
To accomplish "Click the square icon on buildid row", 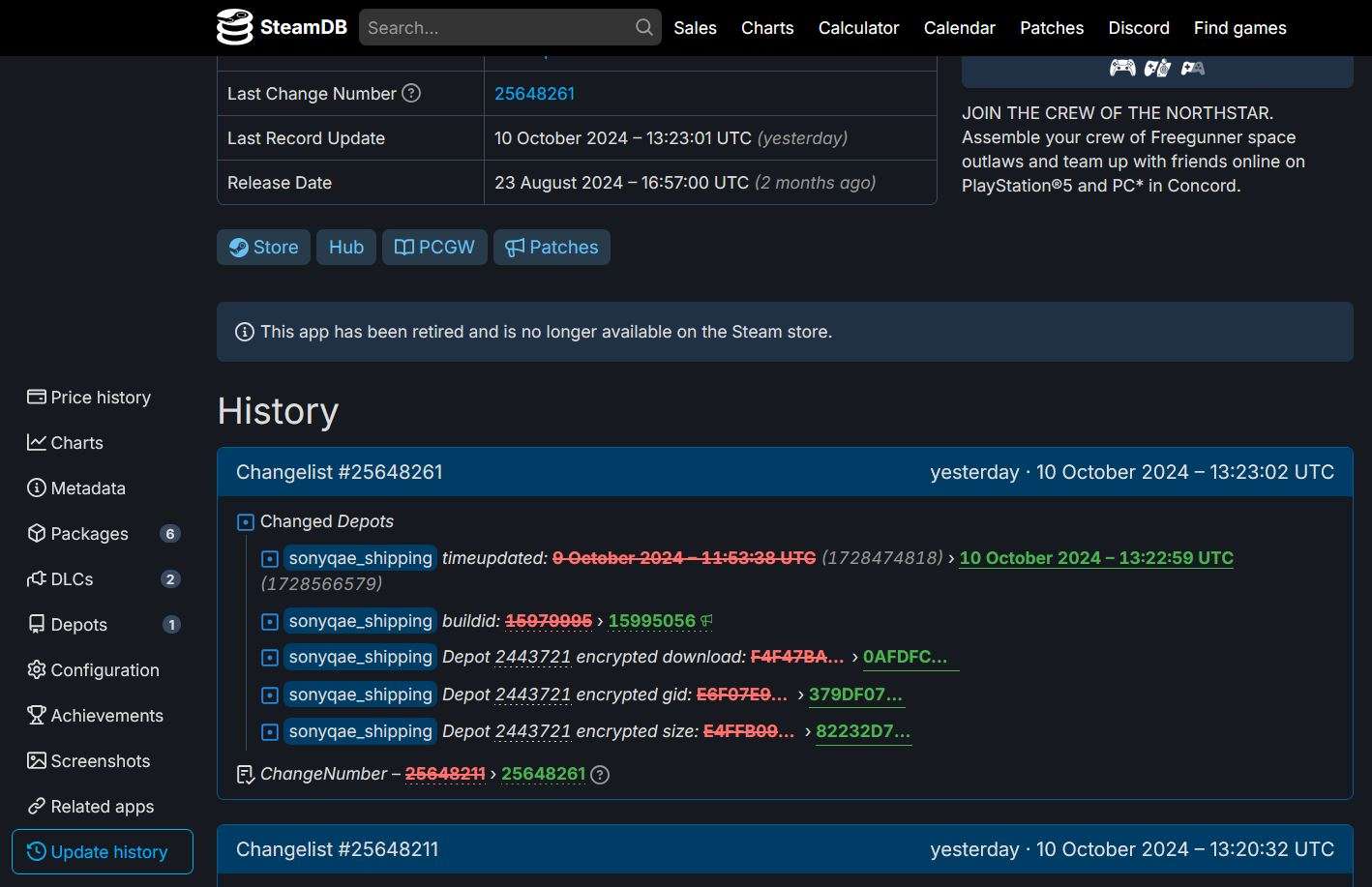I will click(270, 622).
